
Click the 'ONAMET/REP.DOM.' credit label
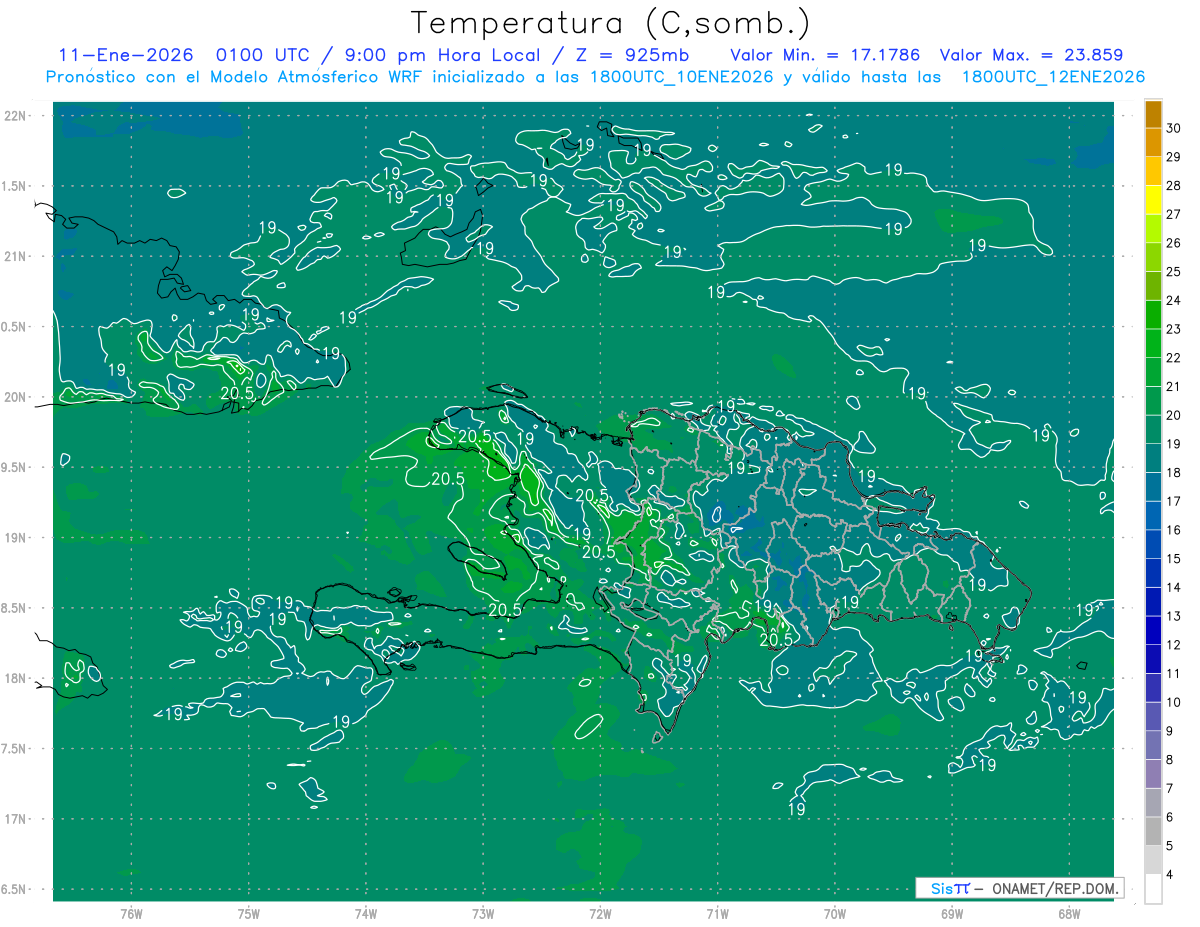[1057, 888]
